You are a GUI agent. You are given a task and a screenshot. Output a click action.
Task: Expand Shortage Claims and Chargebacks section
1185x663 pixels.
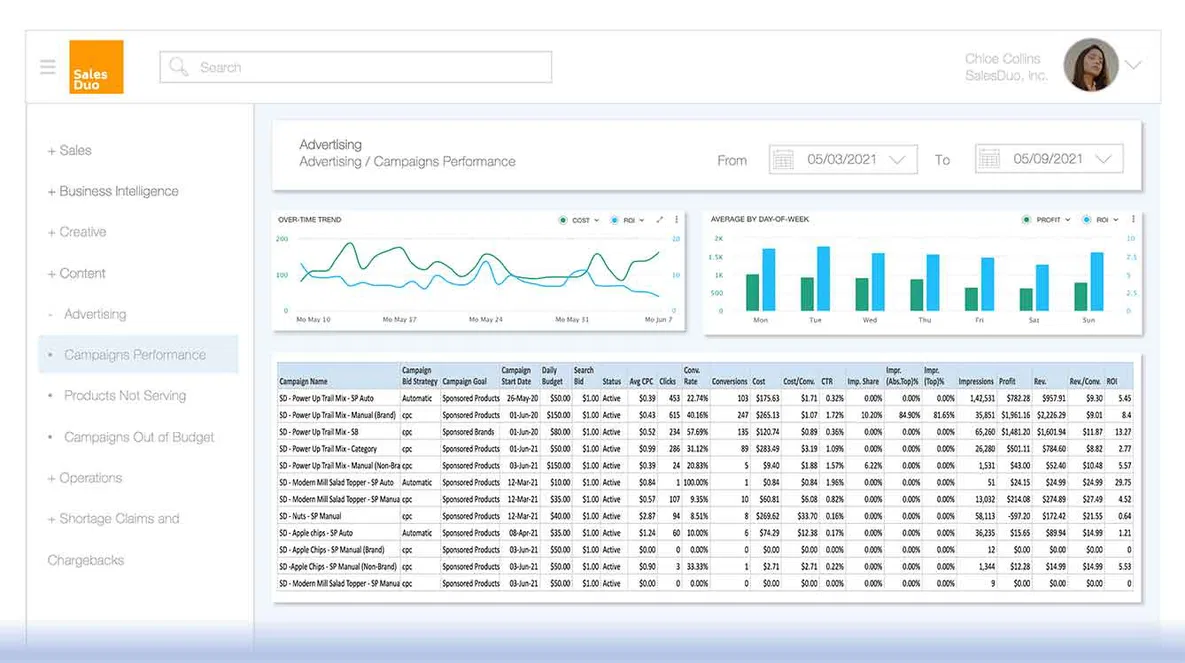(113, 539)
